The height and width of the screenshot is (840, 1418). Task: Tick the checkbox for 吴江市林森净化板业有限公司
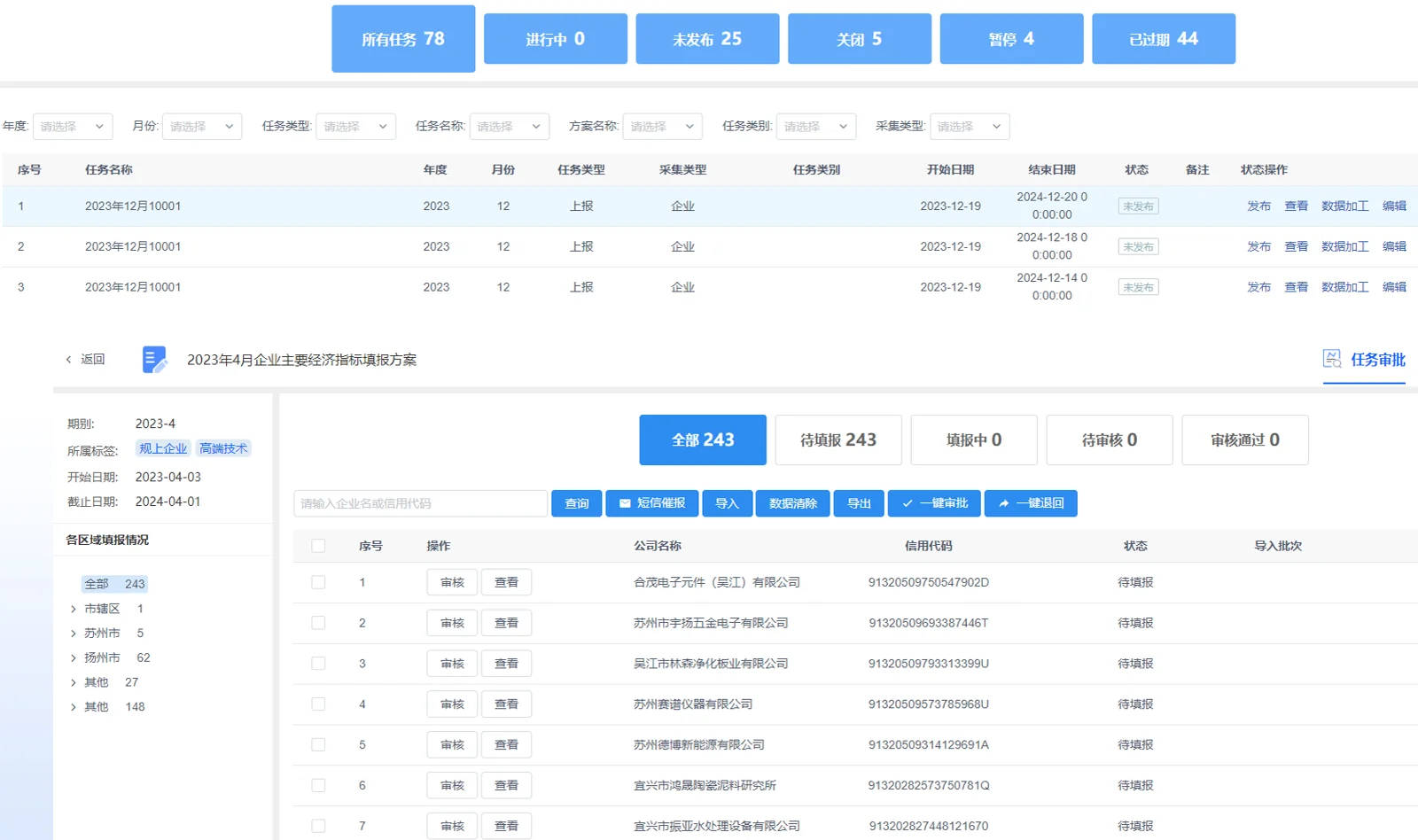(318, 664)
